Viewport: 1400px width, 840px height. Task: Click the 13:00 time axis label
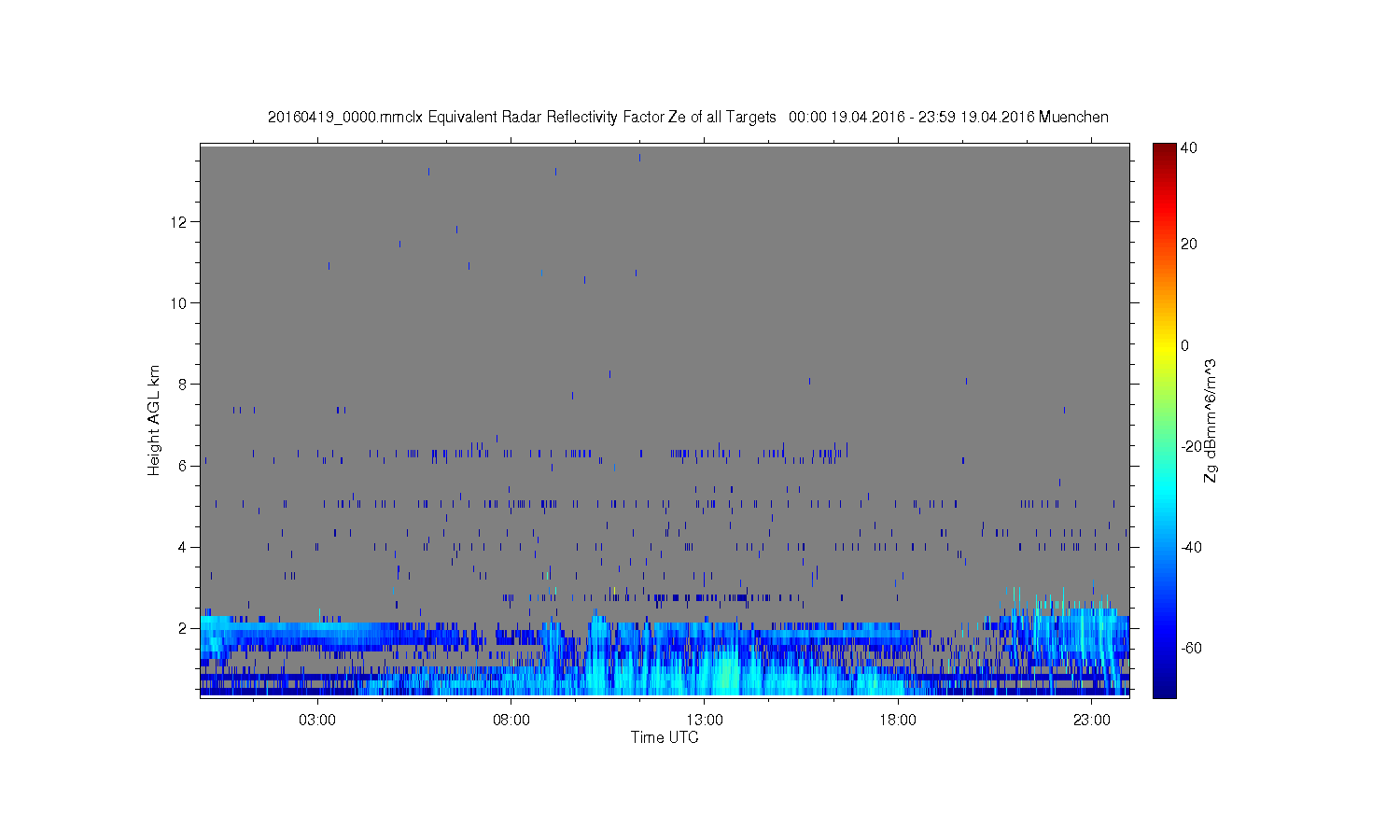[x=705, y=721]
